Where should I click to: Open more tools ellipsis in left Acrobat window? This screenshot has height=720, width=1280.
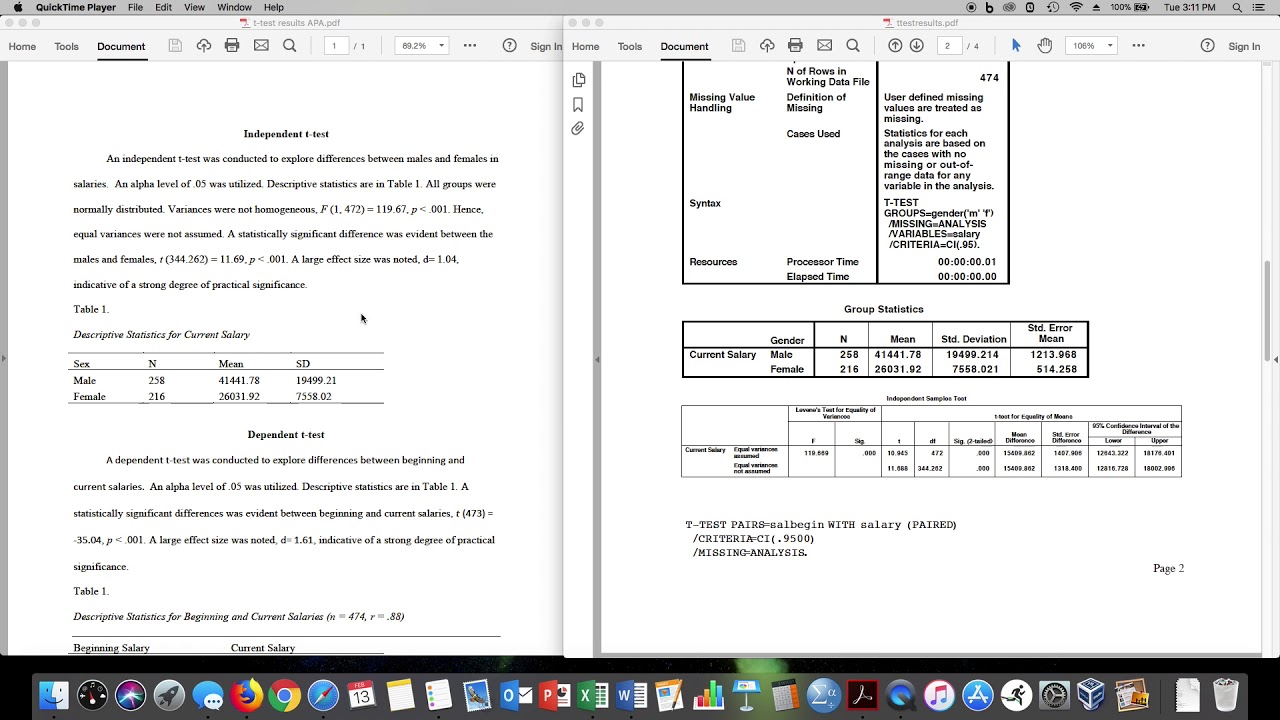pyautogui.click(x=470, y=46)
